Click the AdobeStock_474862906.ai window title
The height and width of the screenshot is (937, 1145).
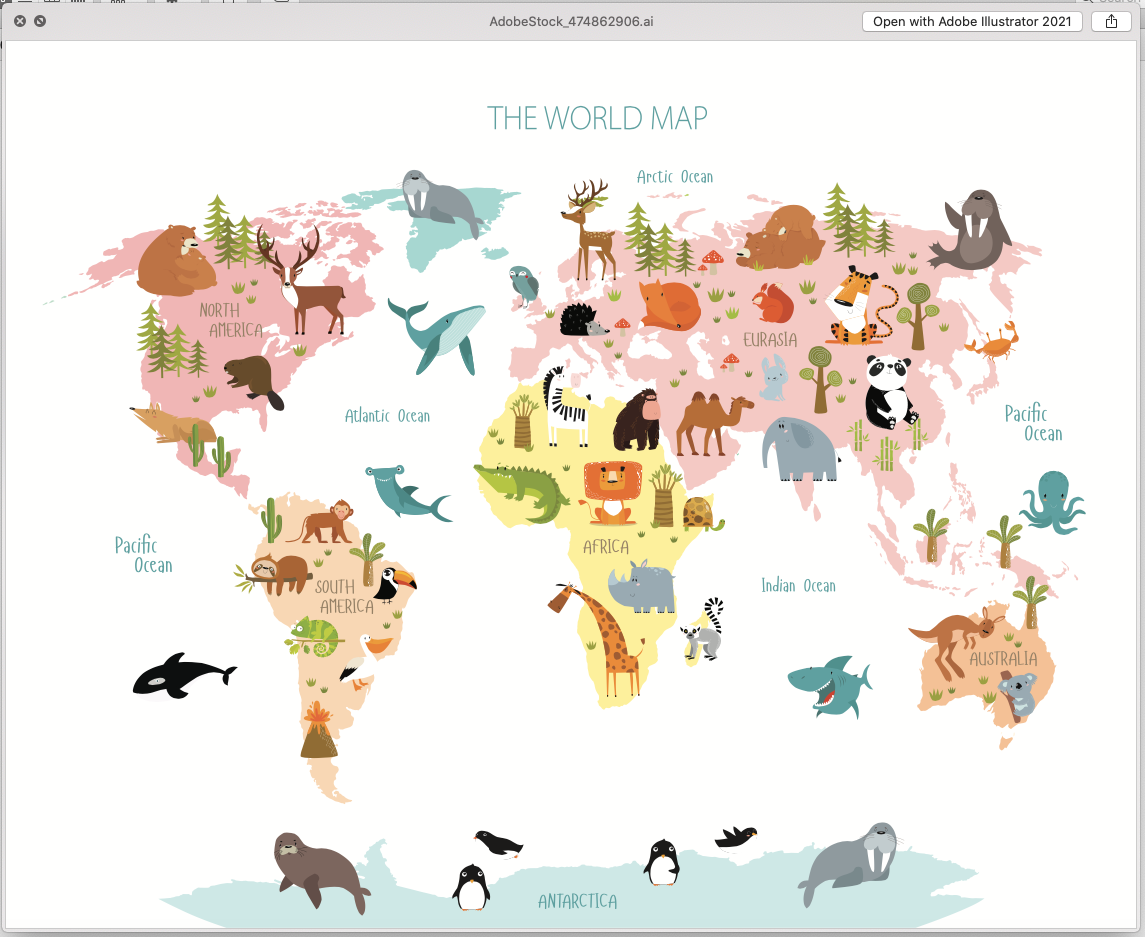click(x=572, y=21)
